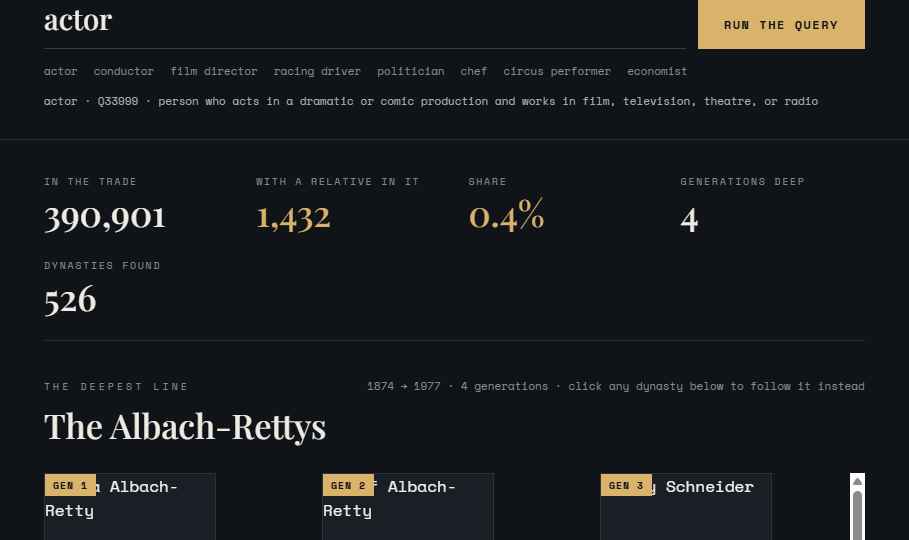Screen dimensions: 909x540
Task: Choose the "politician" suggestion
Action: [x=410, y=71]
